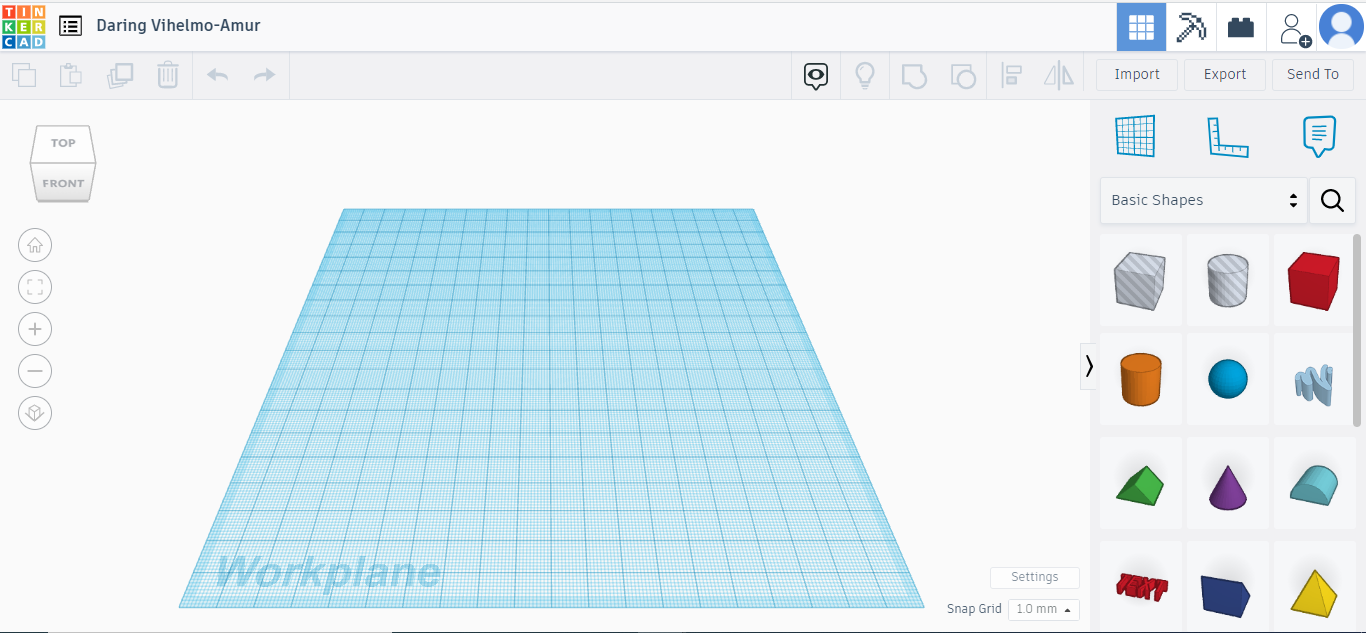Open the design list menu

[x=70, y=25]
